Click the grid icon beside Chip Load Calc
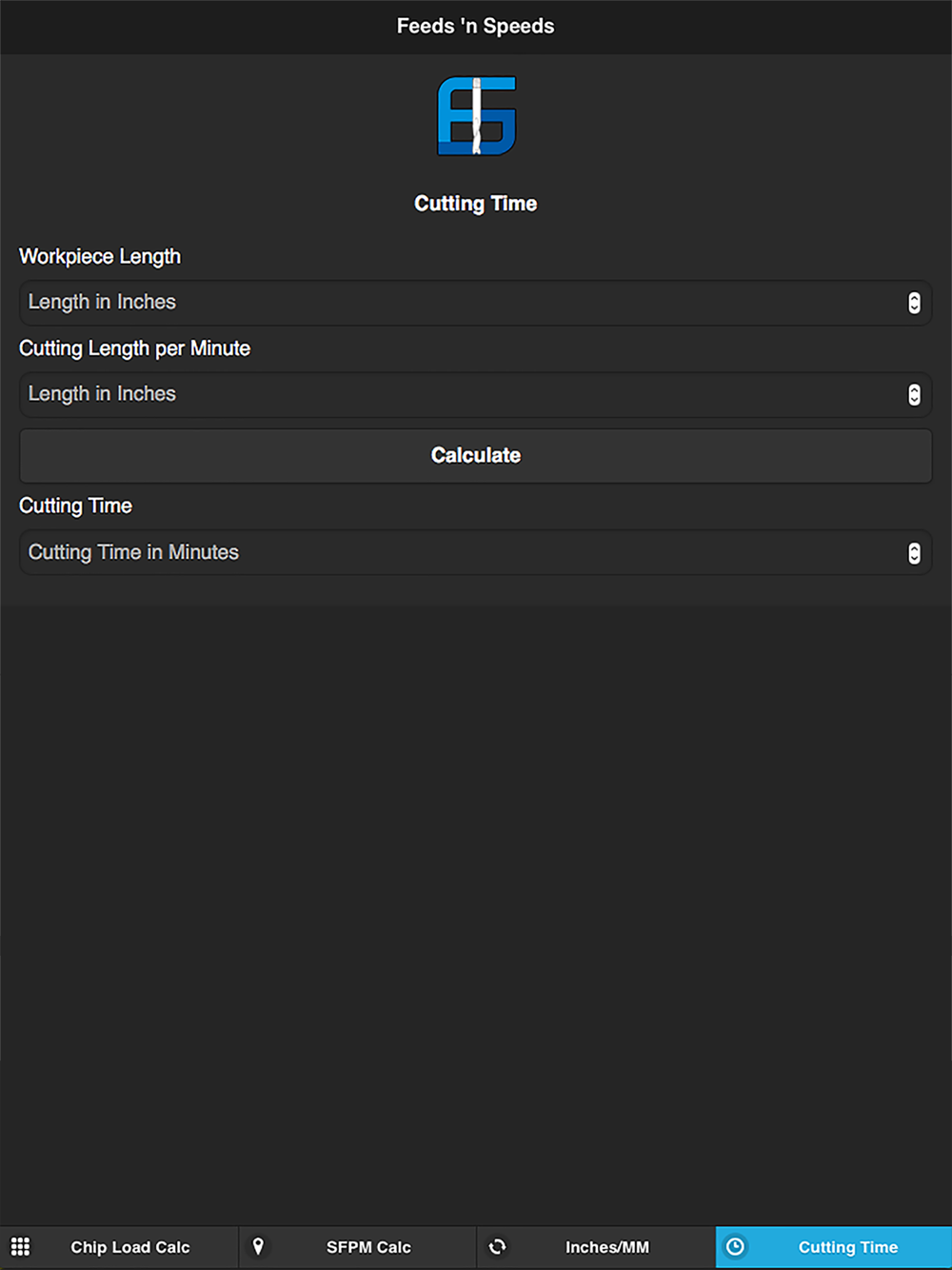952x1270 pixels. (x=20, y=1246)
